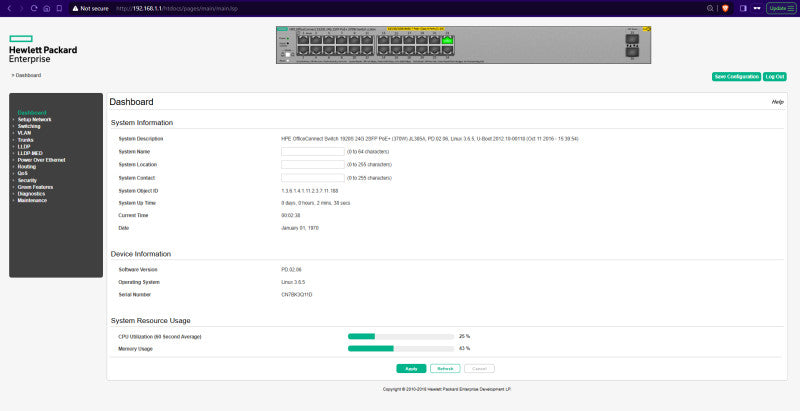The image size is (800, 411).
Task: Click the copyright notice in footer
Action: point(447,389)
